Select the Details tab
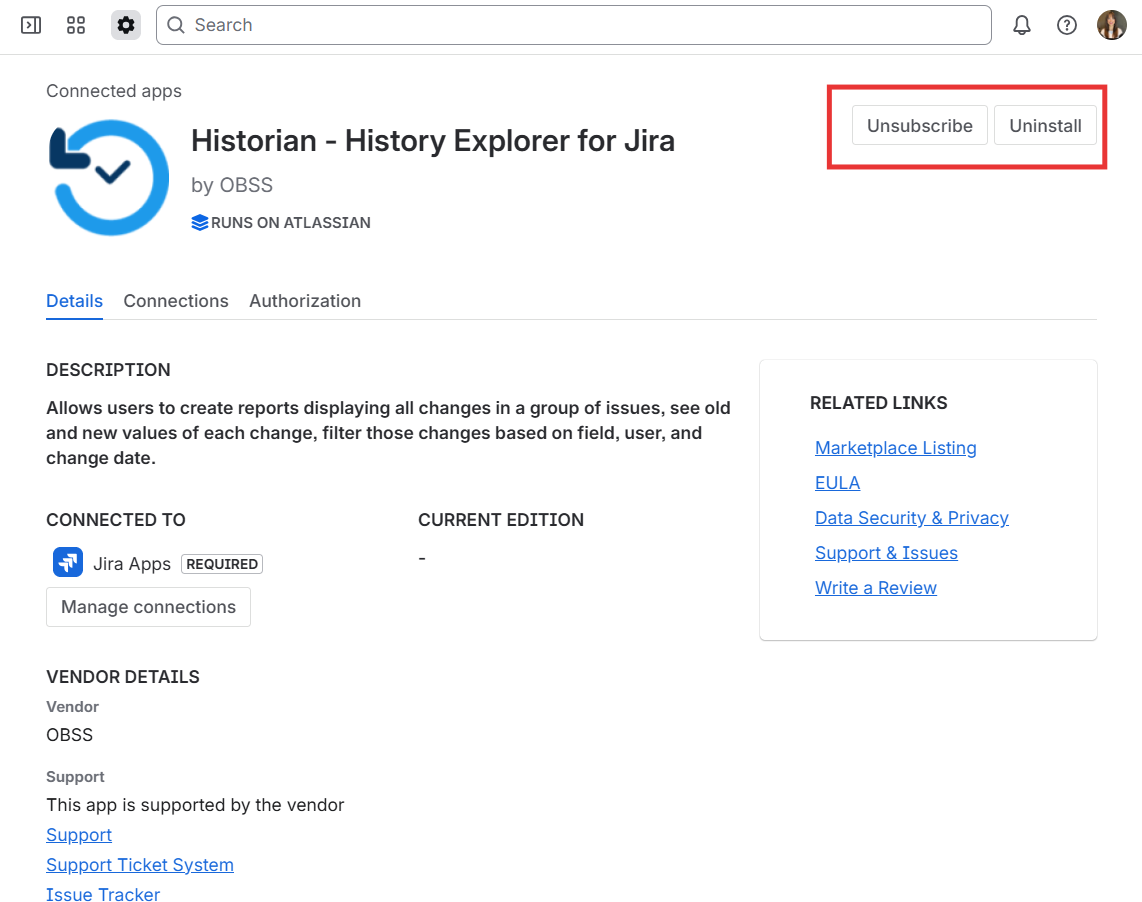The width and height of the screenshot is (1142, 902). [x=74, y=301]
